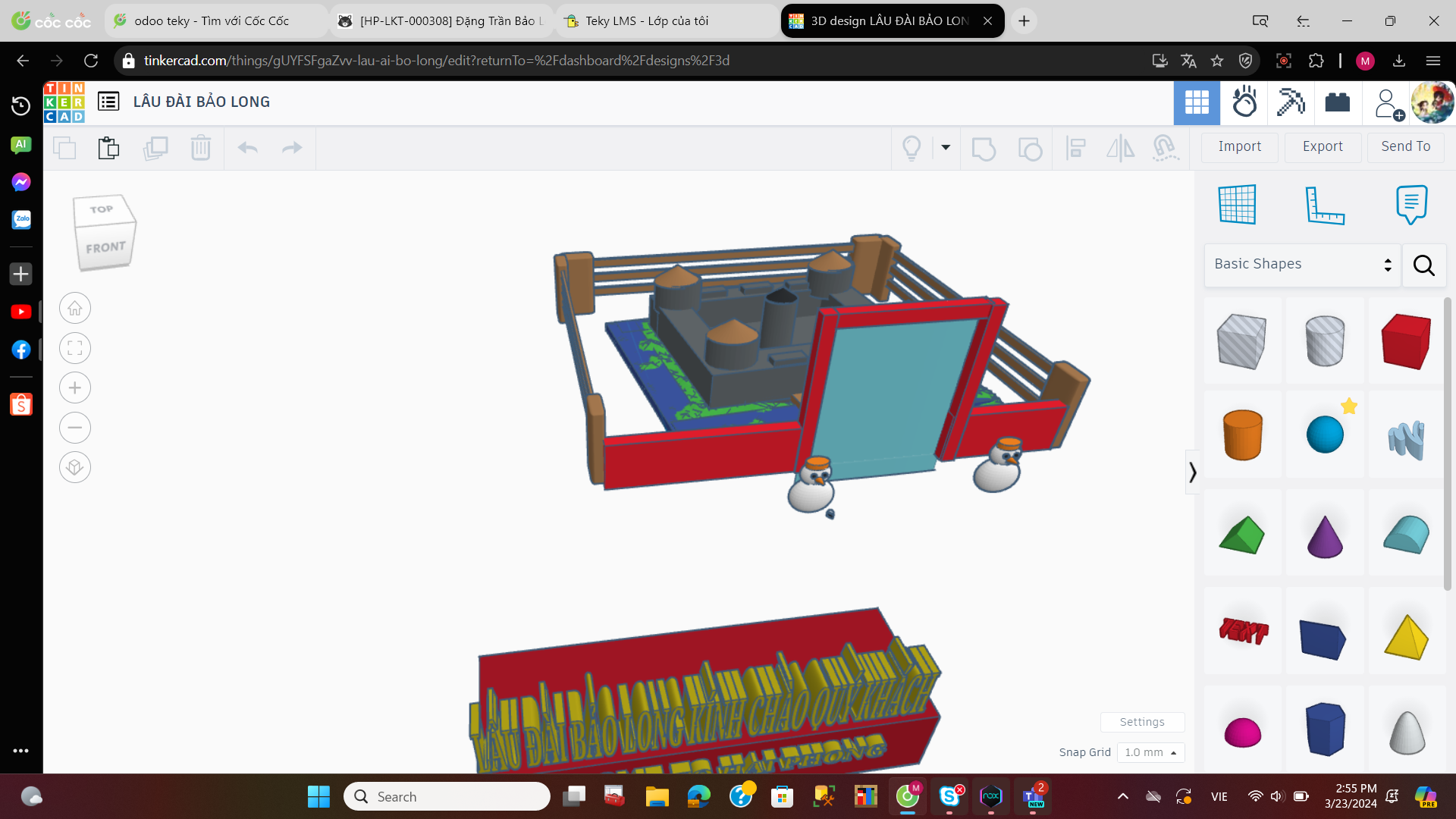Collapse the shapes panel chevron
Viewport: 1456px width, 819px height.
[x=1192, y=472]
